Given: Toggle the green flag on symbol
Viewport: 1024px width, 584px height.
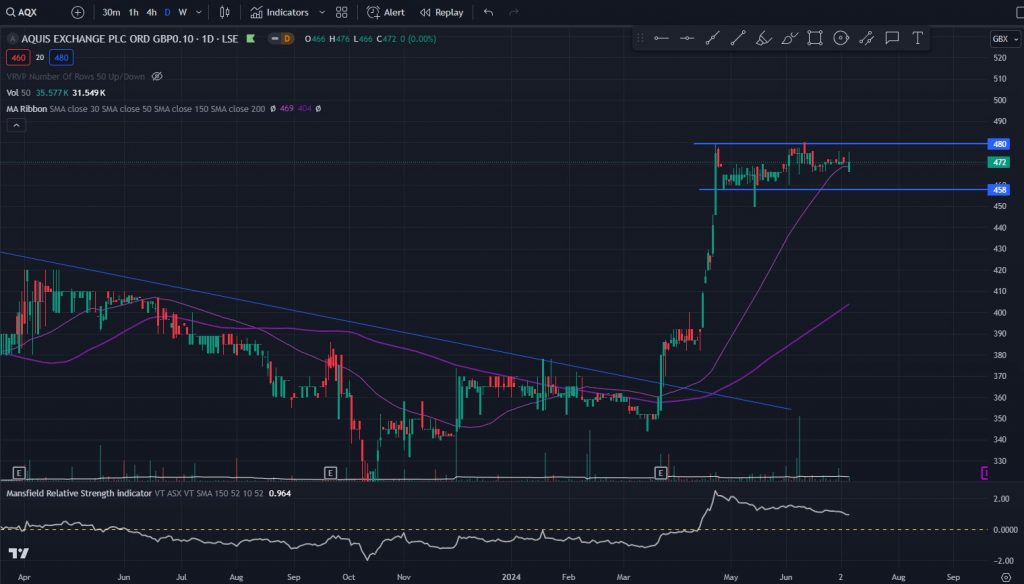Looking at the screenshot, I should tap(250, 39).
